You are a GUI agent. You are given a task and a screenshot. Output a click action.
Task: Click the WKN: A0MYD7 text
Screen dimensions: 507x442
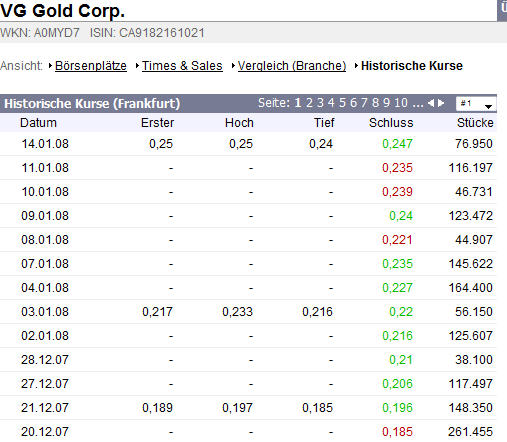pos(40,33)
